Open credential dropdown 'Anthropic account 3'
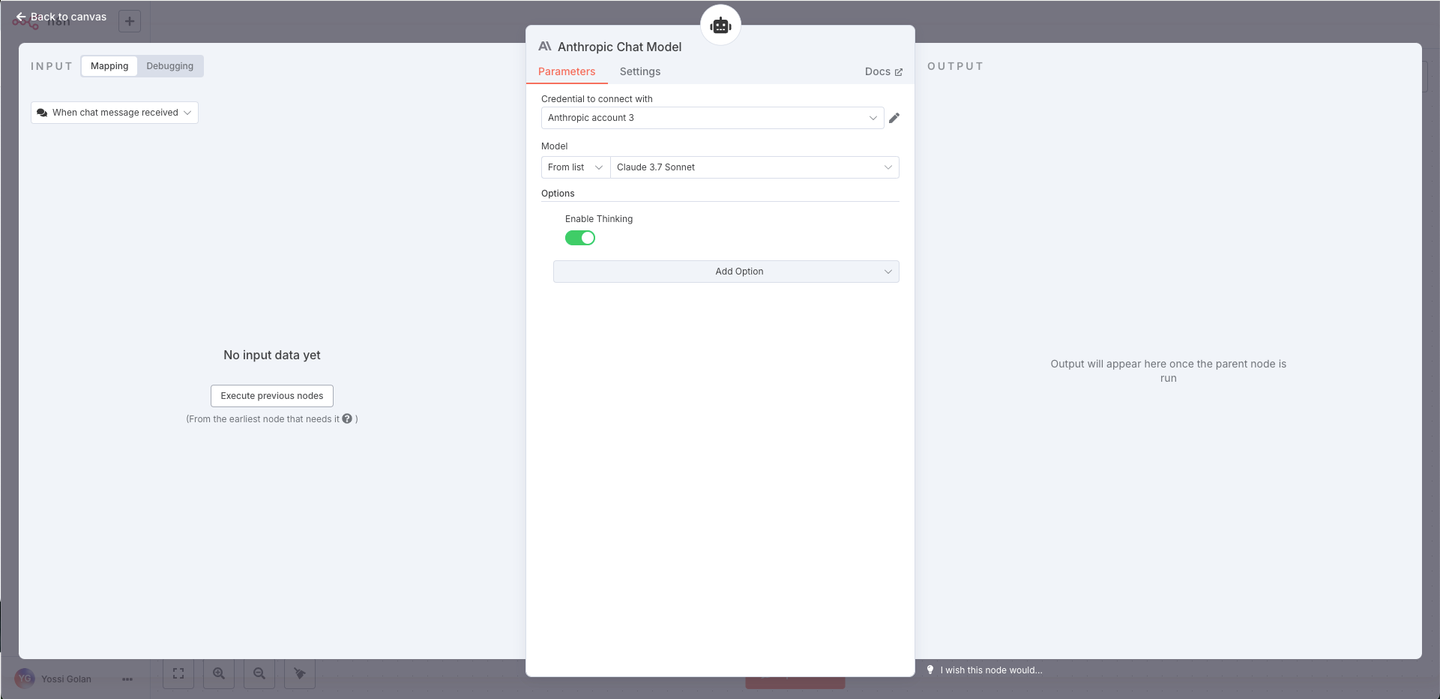This screenshot has height=699, width=1440. (x=712, y=118)
